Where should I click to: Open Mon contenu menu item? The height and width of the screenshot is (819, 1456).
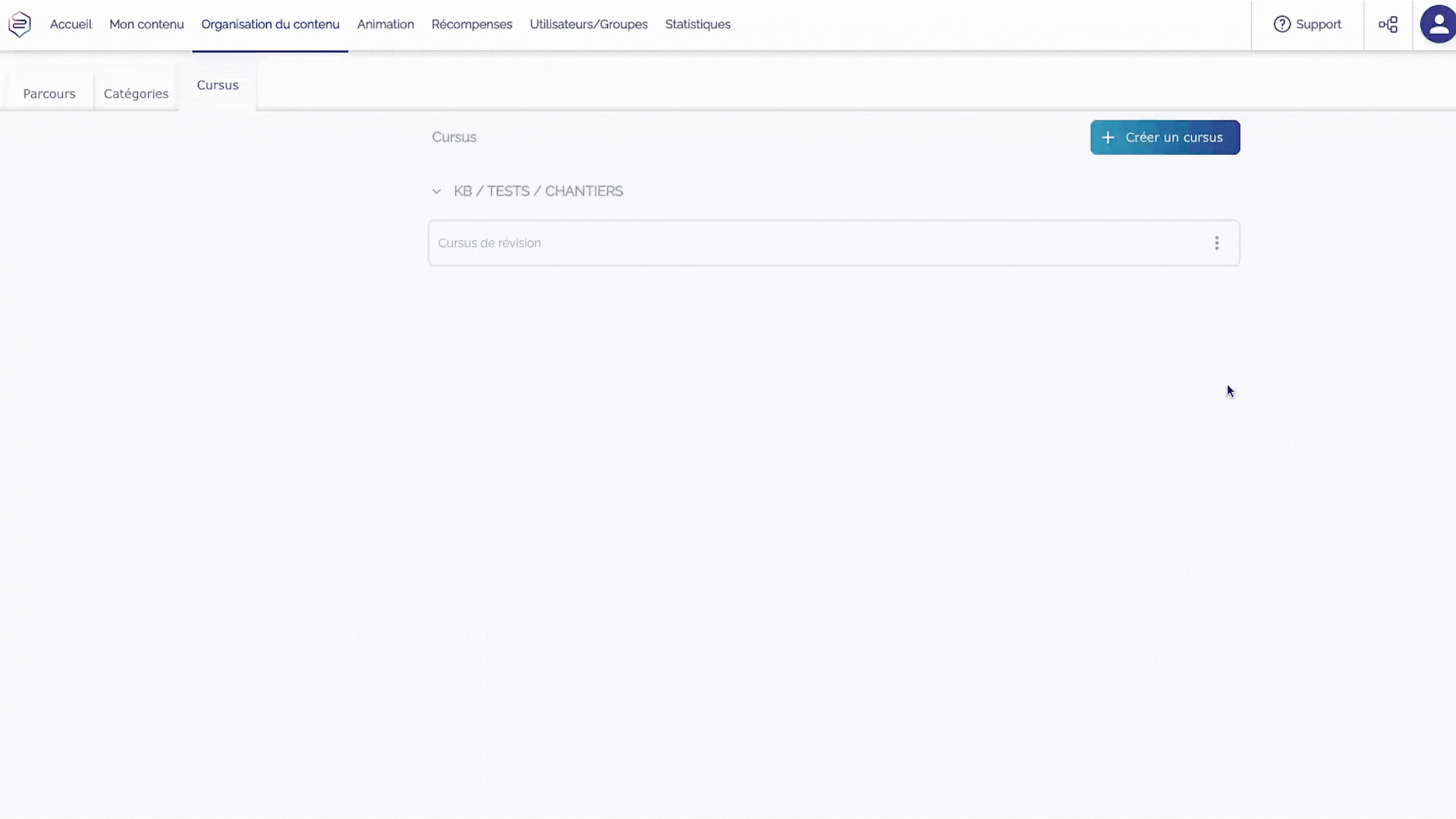(x=146, y=24)
